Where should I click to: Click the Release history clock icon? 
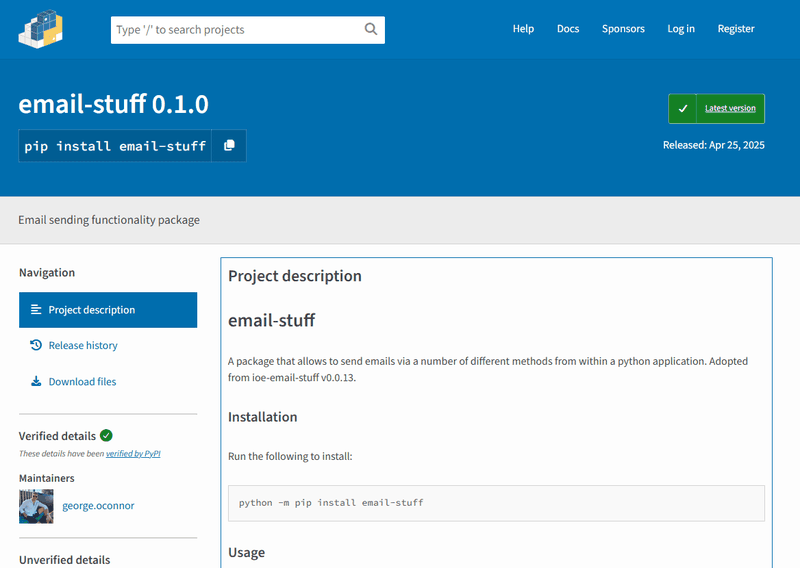point(36,345)
